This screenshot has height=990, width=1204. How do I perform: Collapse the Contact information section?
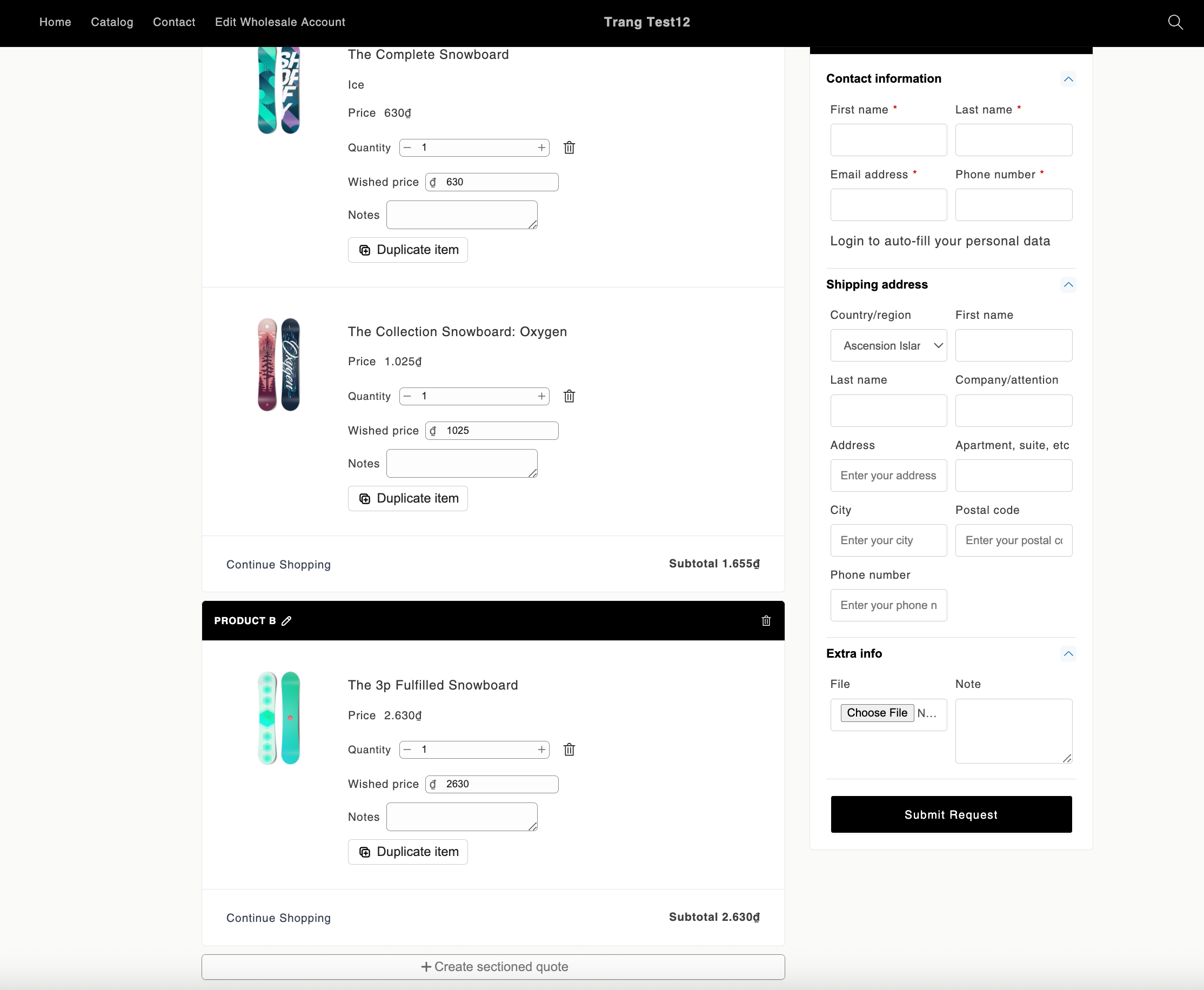click(x=1068, y=79)
